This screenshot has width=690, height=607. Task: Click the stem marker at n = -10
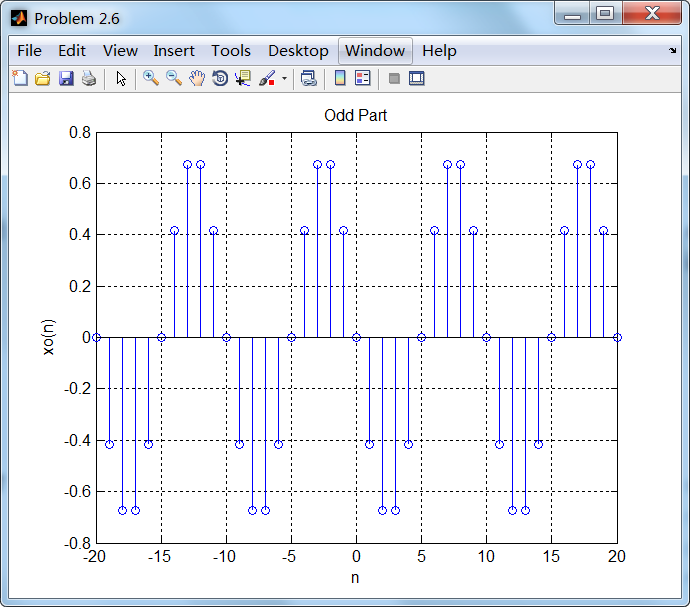pos(227,338)
